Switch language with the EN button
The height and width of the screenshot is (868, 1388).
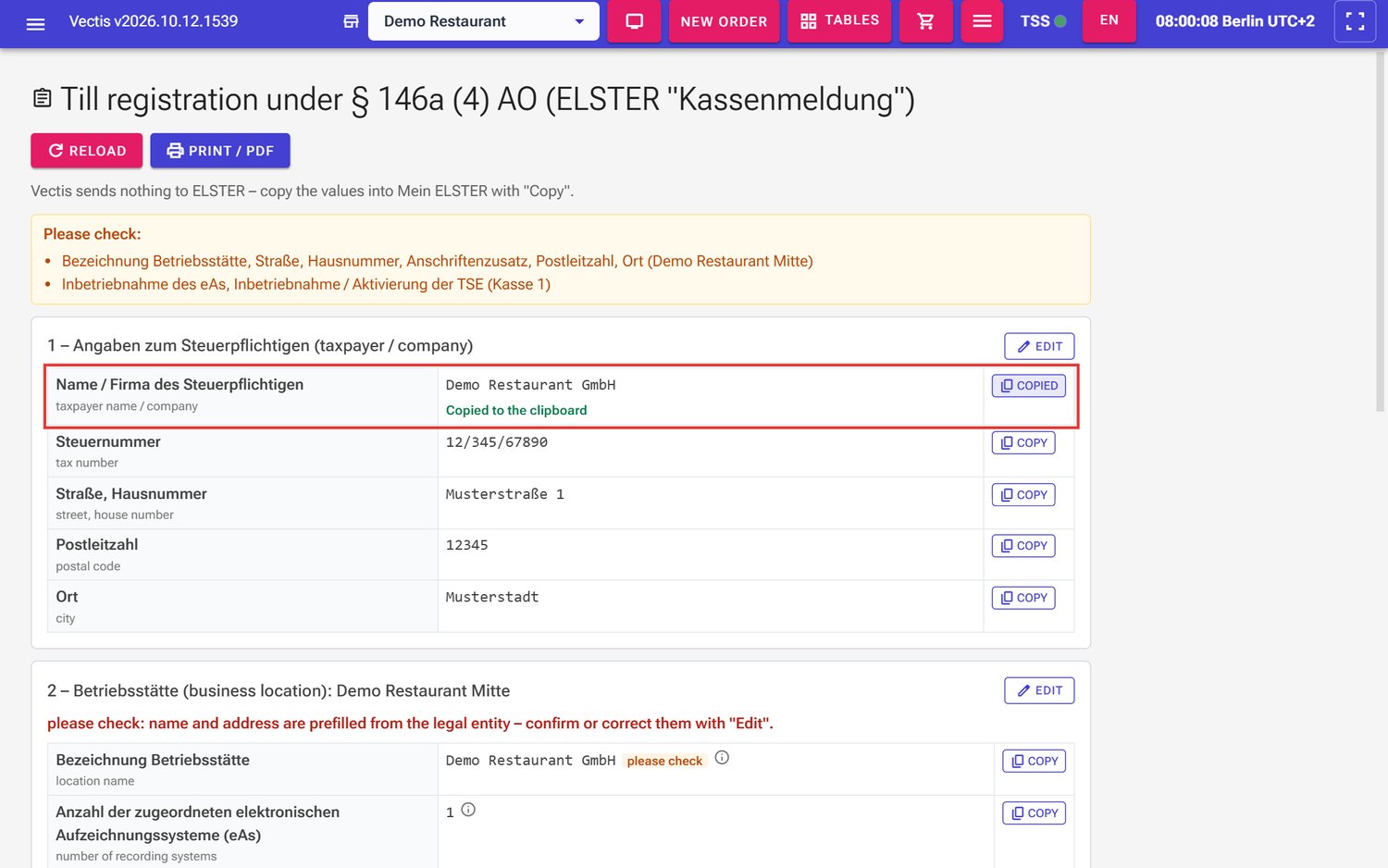pos(1109,21)
